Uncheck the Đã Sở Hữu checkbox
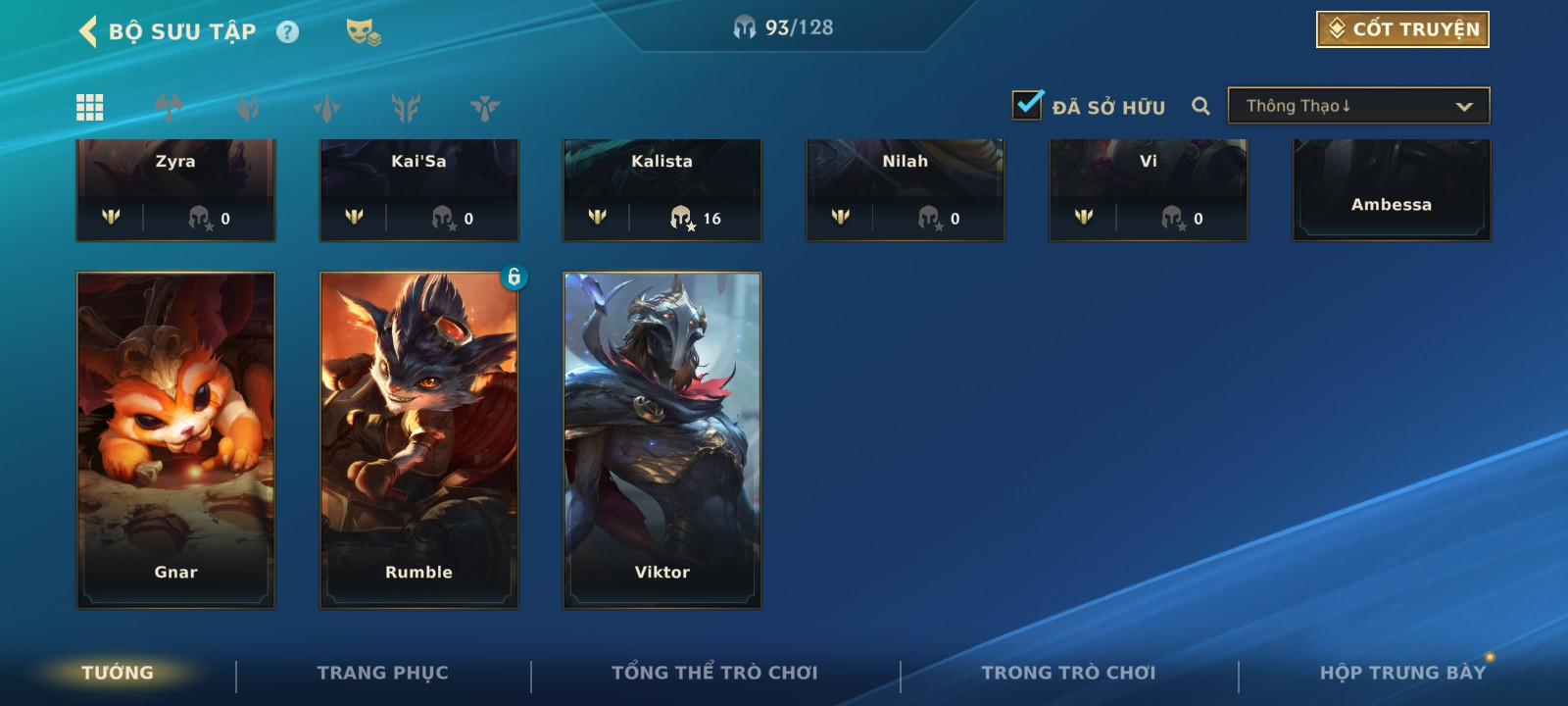1568x706 pixels. 1027,104
